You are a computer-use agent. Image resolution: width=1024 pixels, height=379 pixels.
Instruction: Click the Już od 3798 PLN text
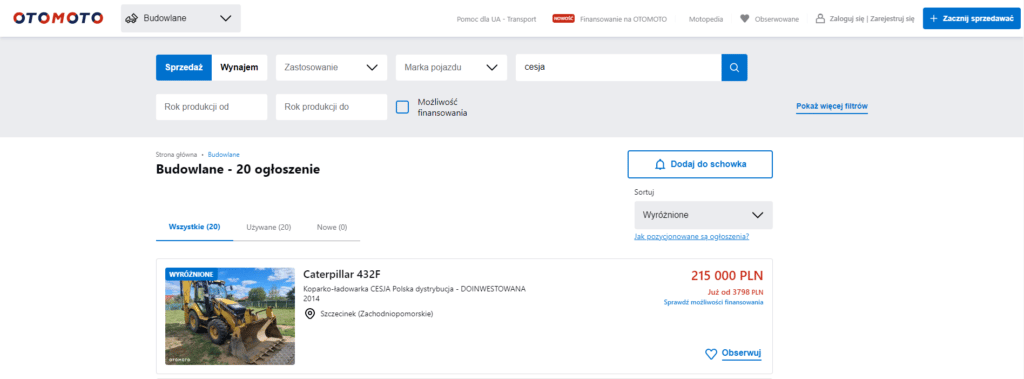point(735,291)
